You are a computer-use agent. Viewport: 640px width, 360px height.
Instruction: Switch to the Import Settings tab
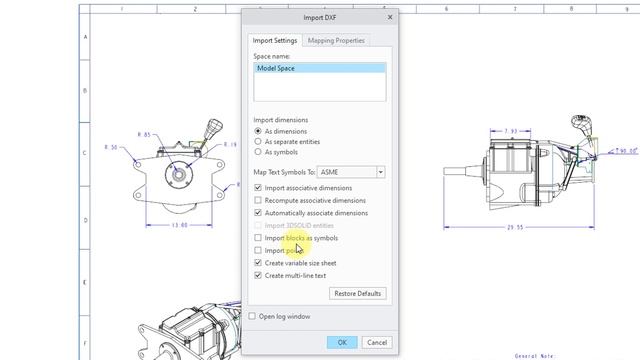275,40
